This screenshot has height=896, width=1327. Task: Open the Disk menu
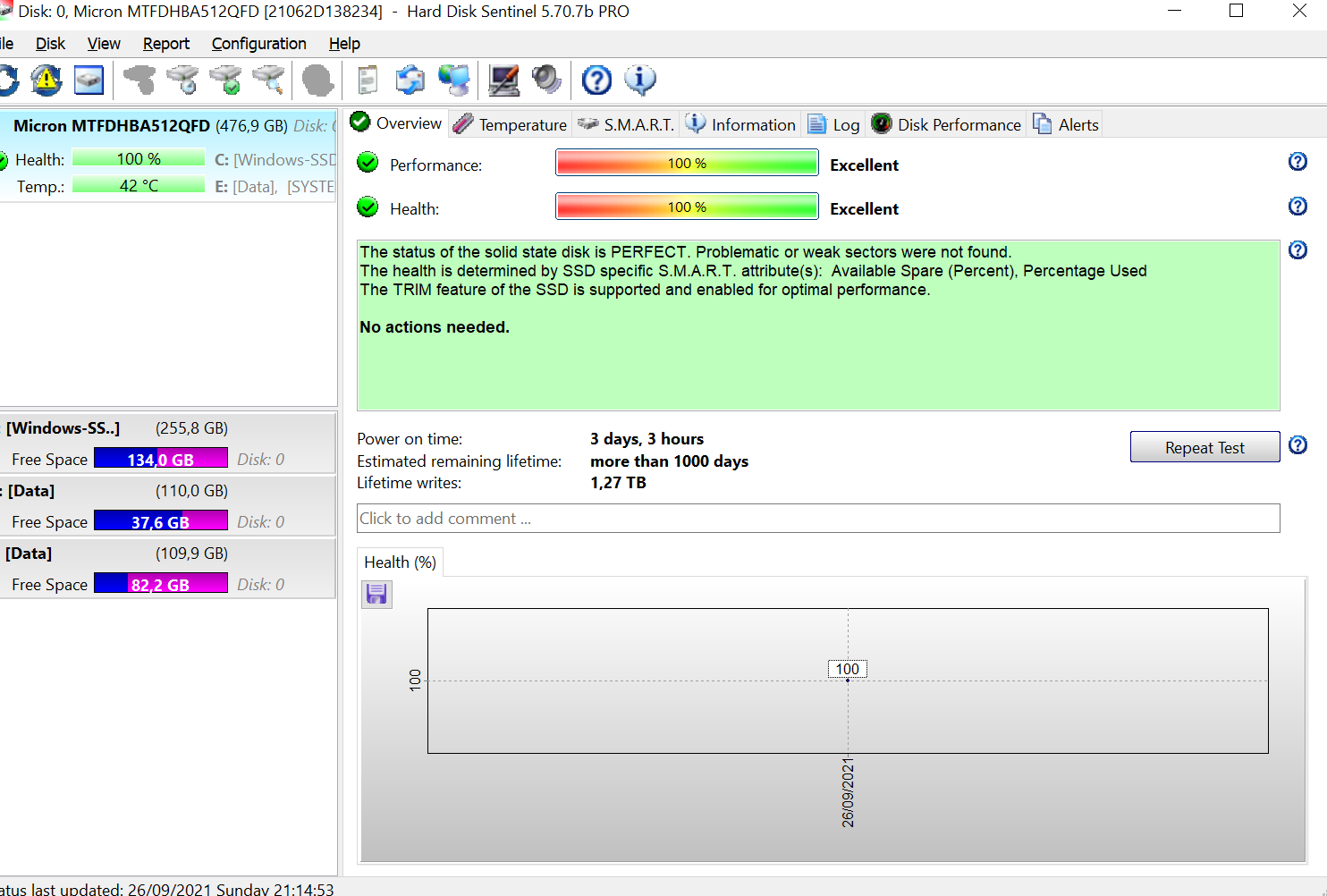50,44
